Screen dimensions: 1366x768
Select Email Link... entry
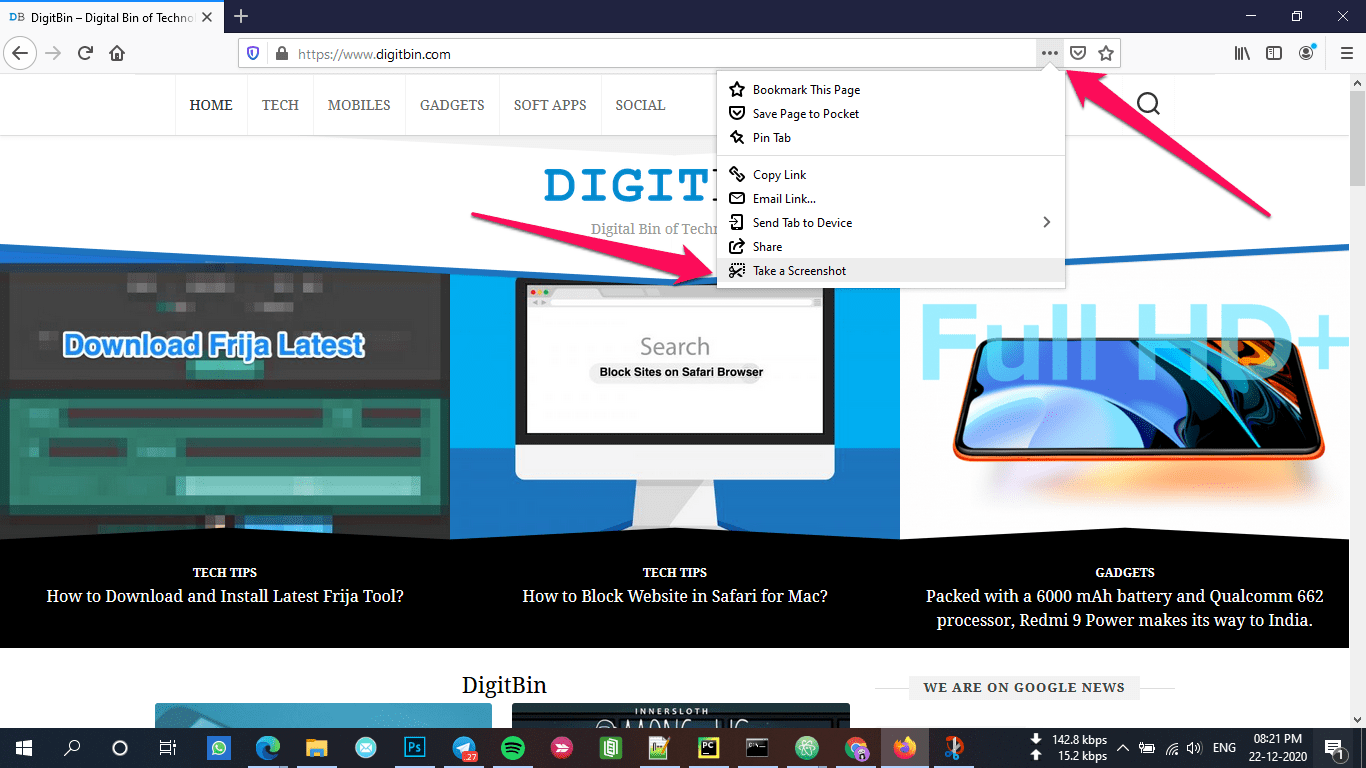click(x=891, y=198)
